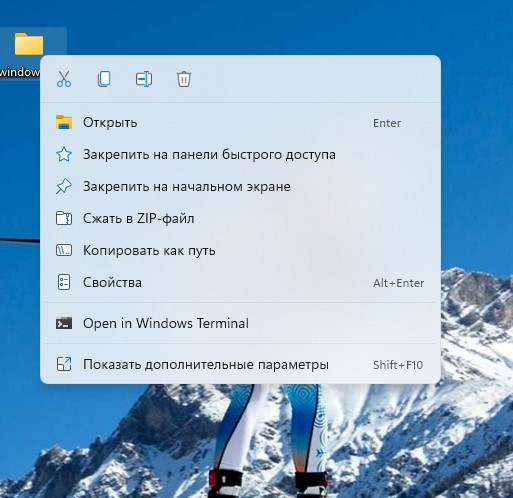Open Свойства from the context menu
The height and width of the screenshot is (498, 513).
point(240,283)
